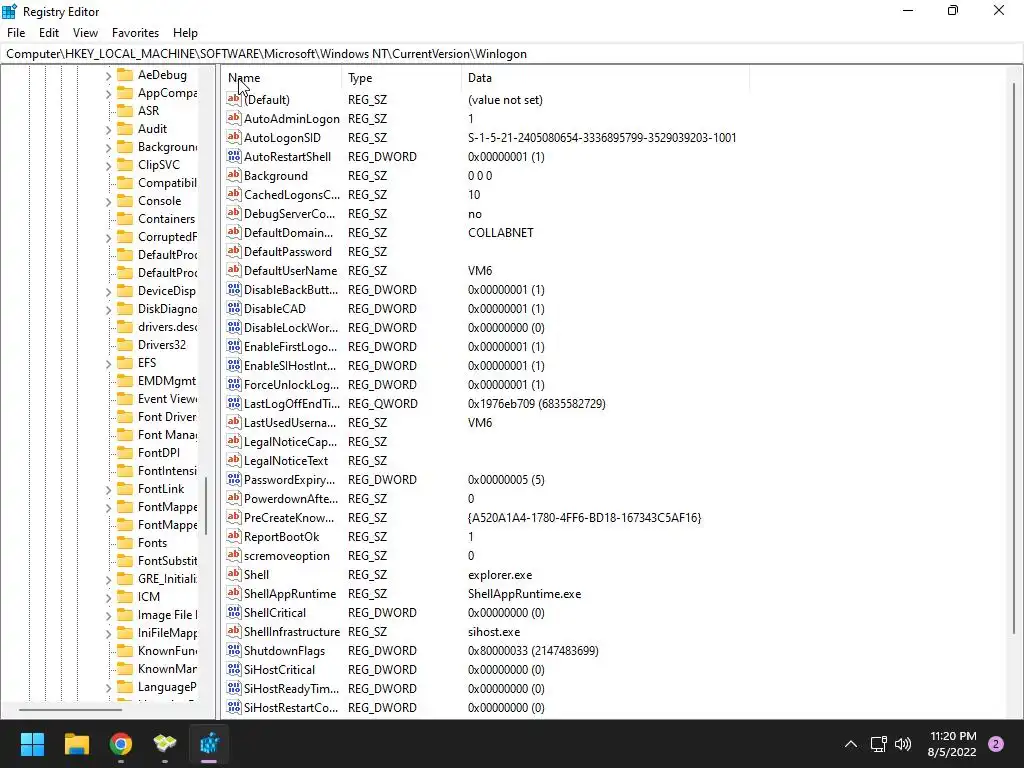Click the tree pane horizontal scrollbar

coord(70,709)
